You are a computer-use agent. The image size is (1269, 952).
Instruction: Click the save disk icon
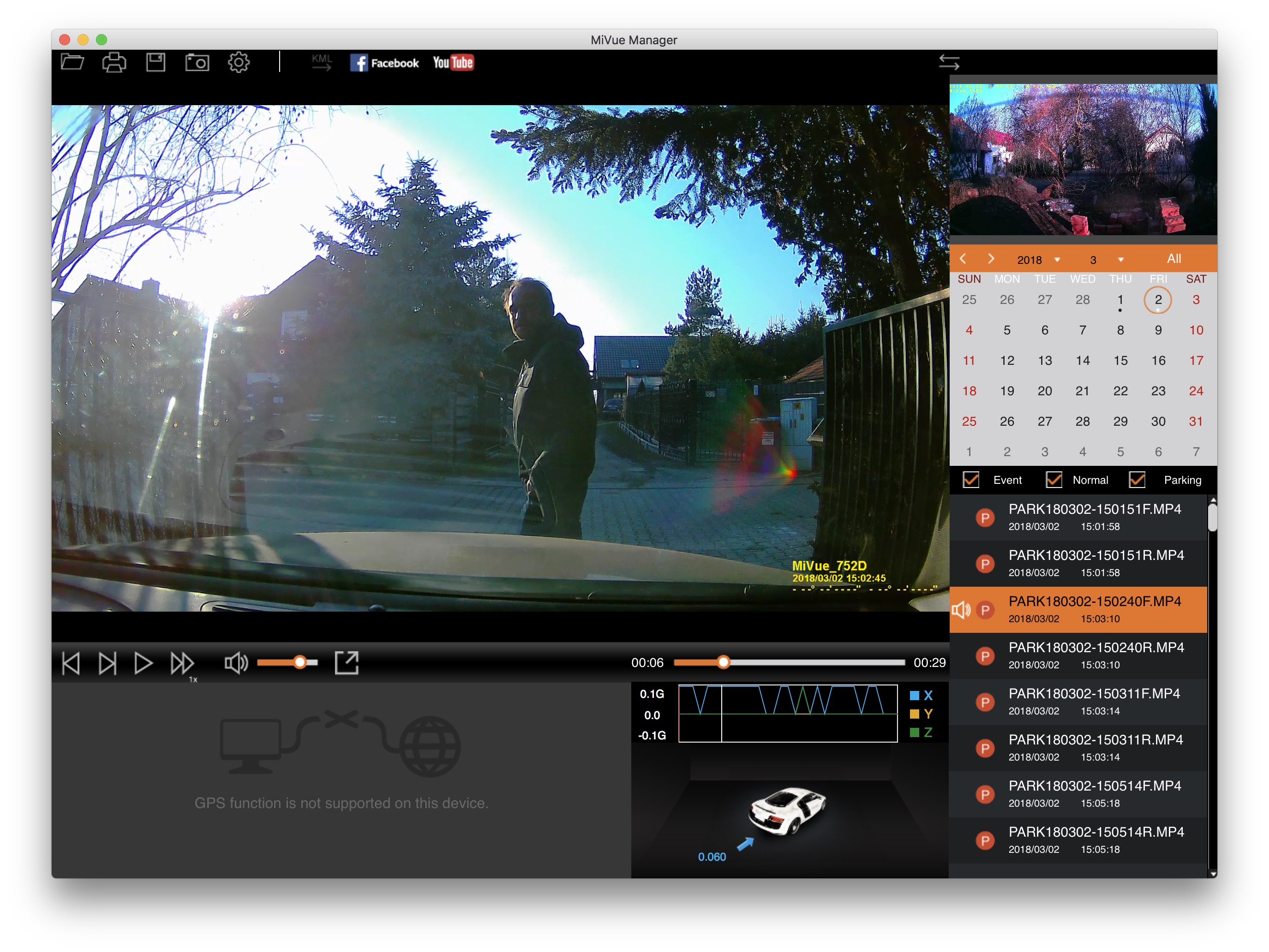[x=156, y=62]
